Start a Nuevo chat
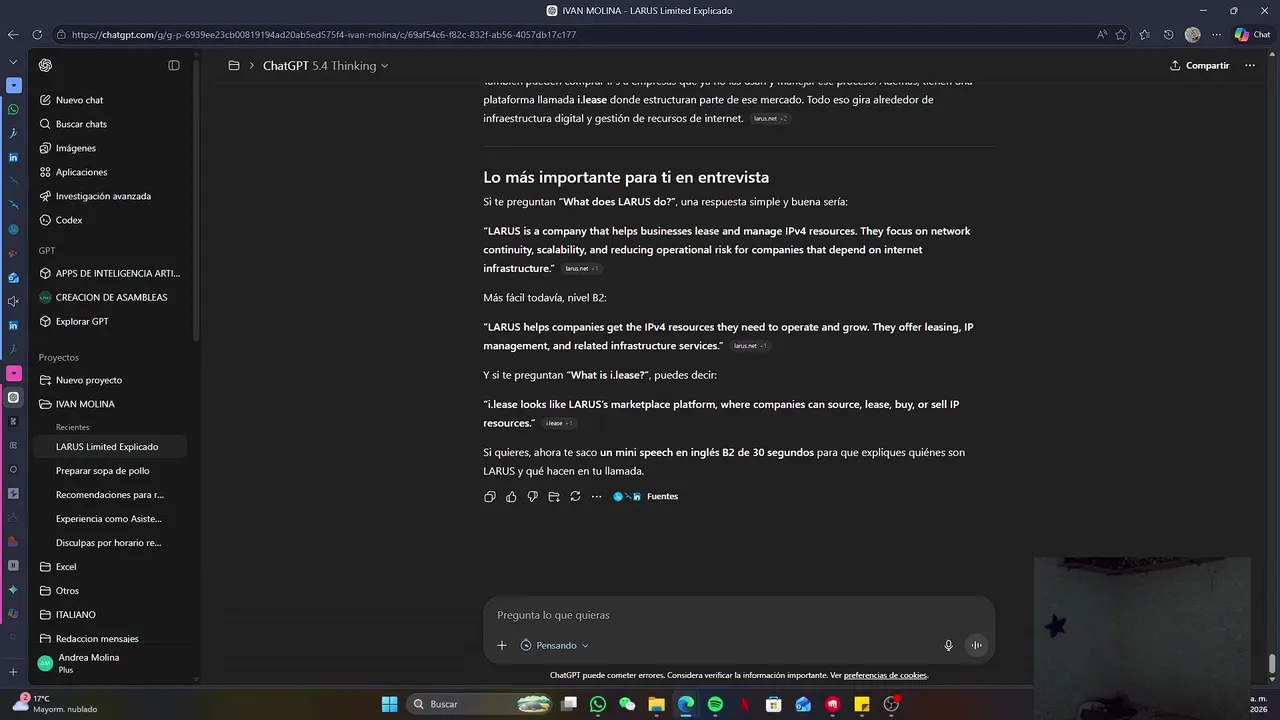This screenshot has width=1280, height=720. [112, 100]
